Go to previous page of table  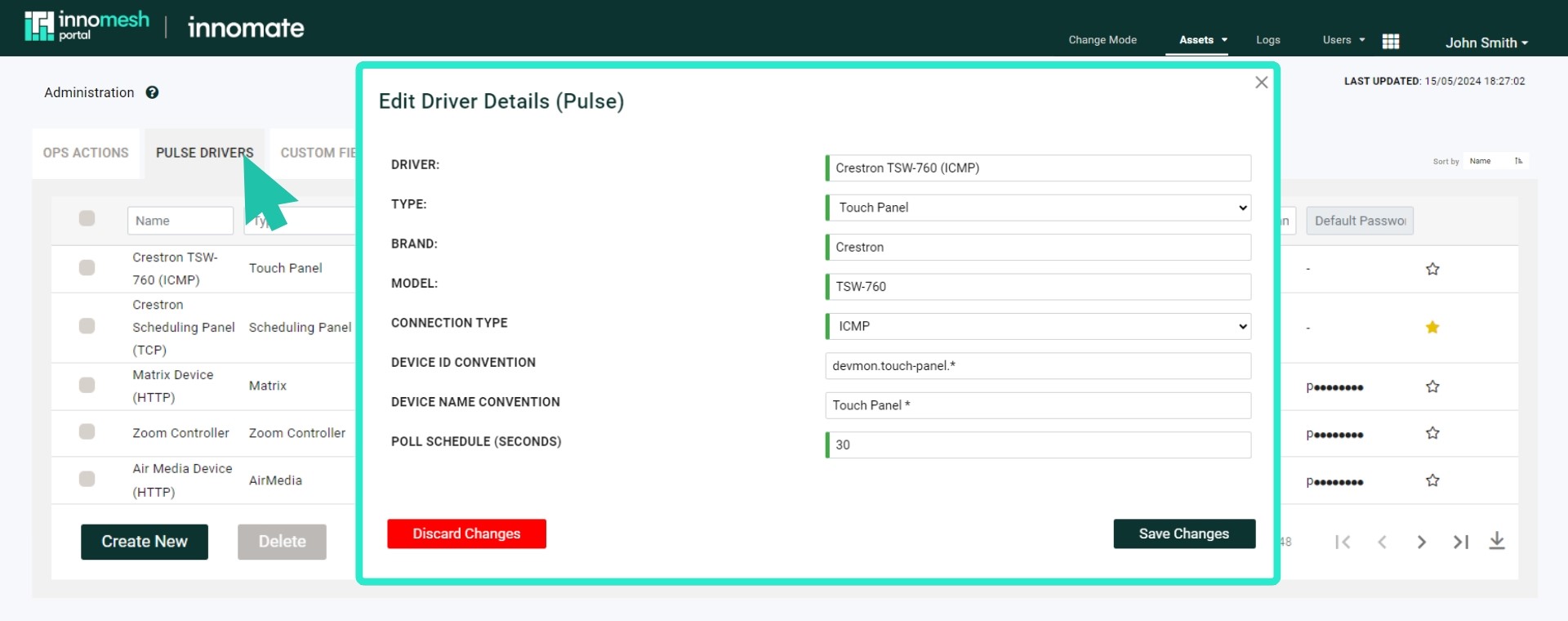(x=1382, y=542)
